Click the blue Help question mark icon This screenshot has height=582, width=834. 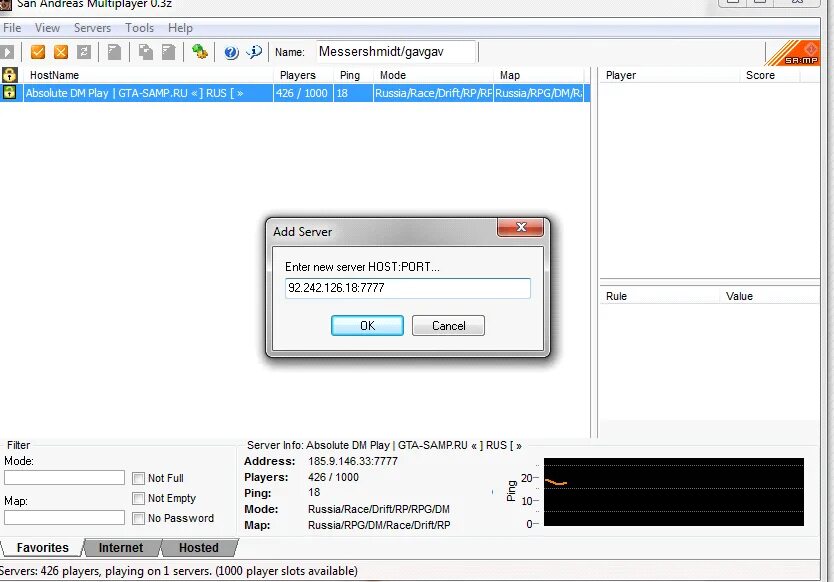tap(231, 52)
